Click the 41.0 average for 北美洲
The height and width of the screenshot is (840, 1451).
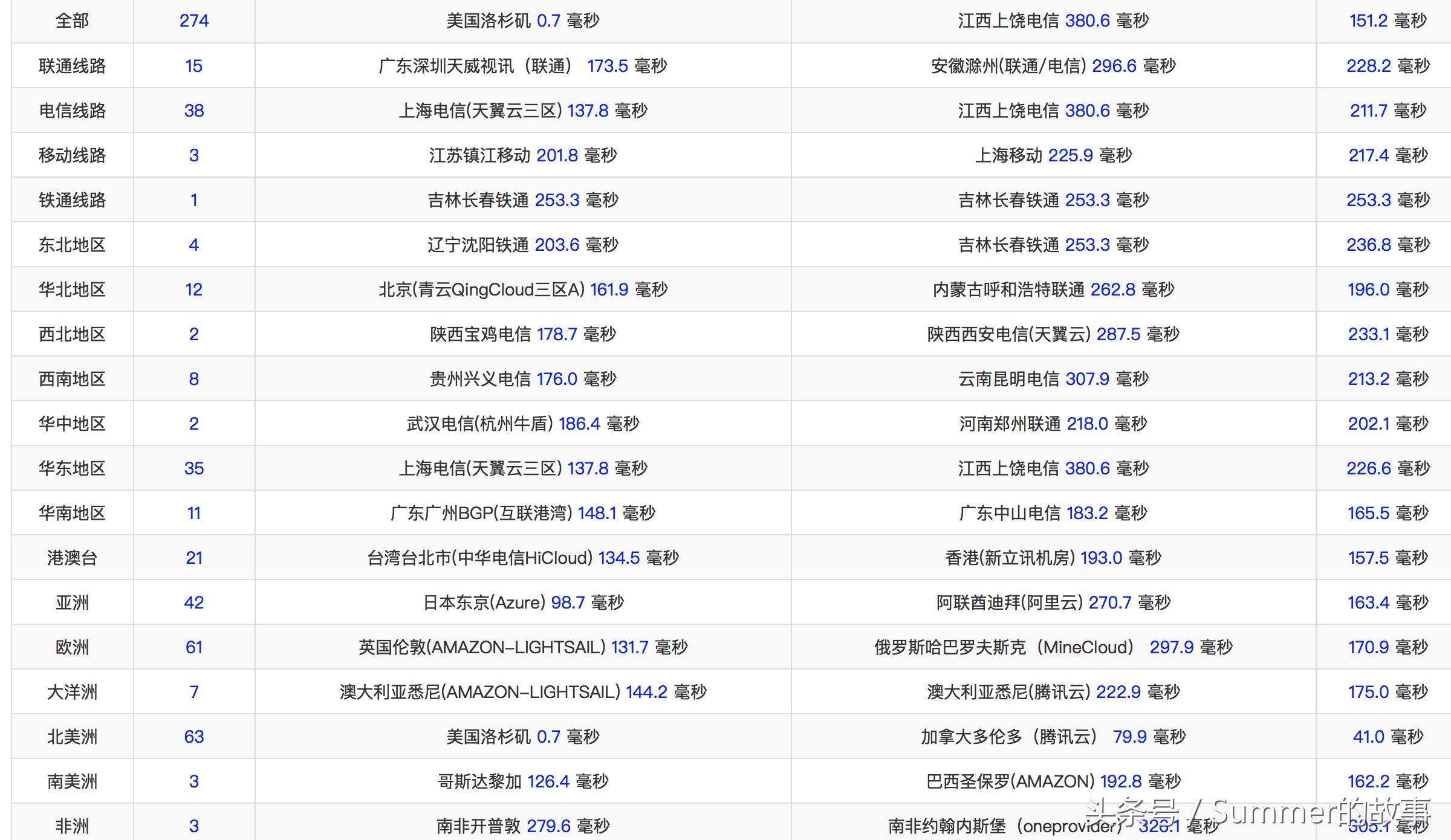1368,737
